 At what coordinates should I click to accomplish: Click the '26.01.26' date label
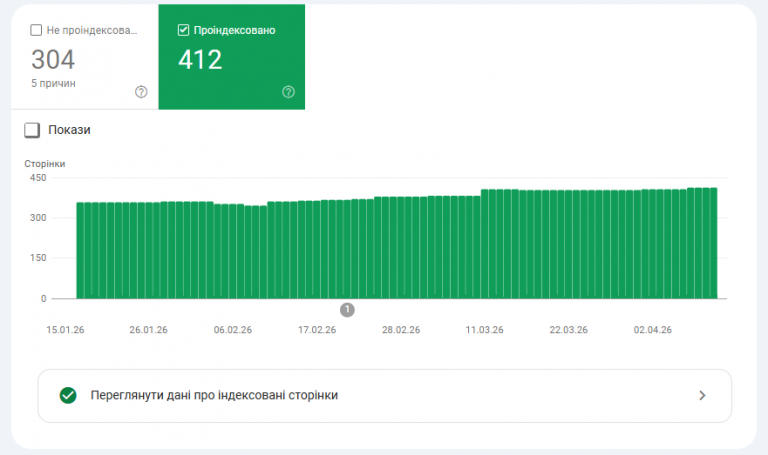148,330
